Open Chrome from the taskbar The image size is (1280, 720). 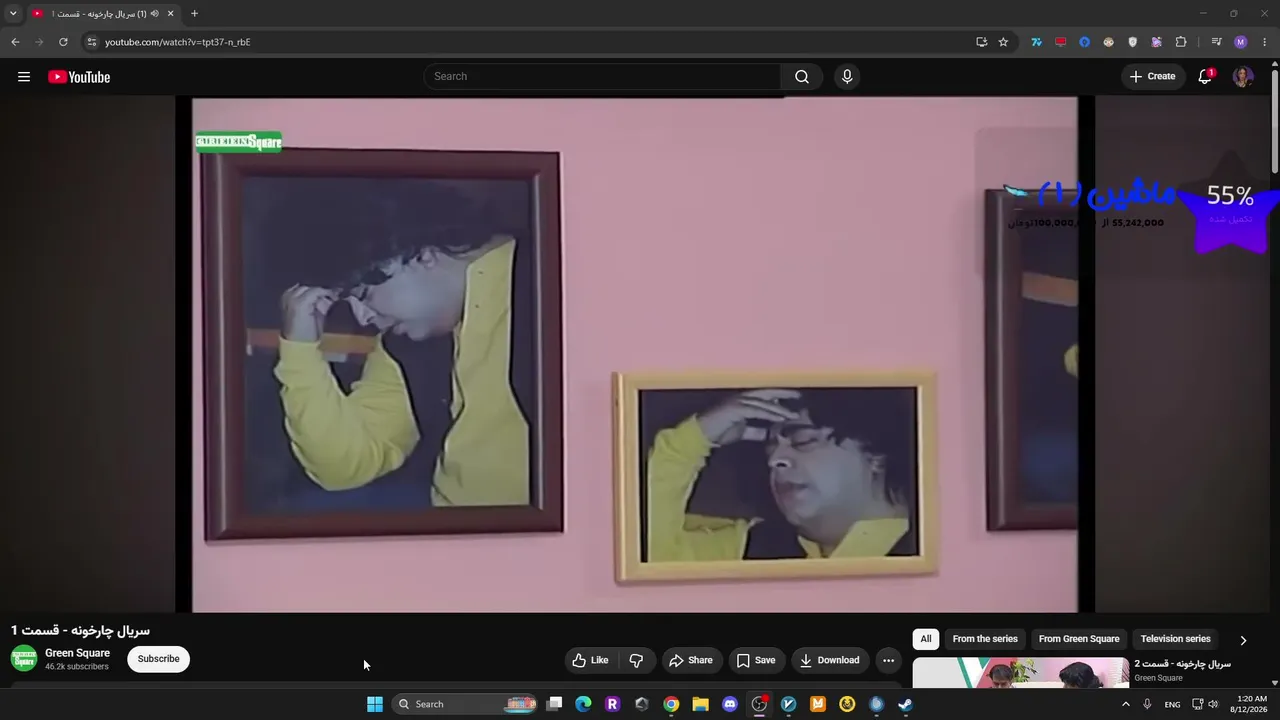coord(671,704)
